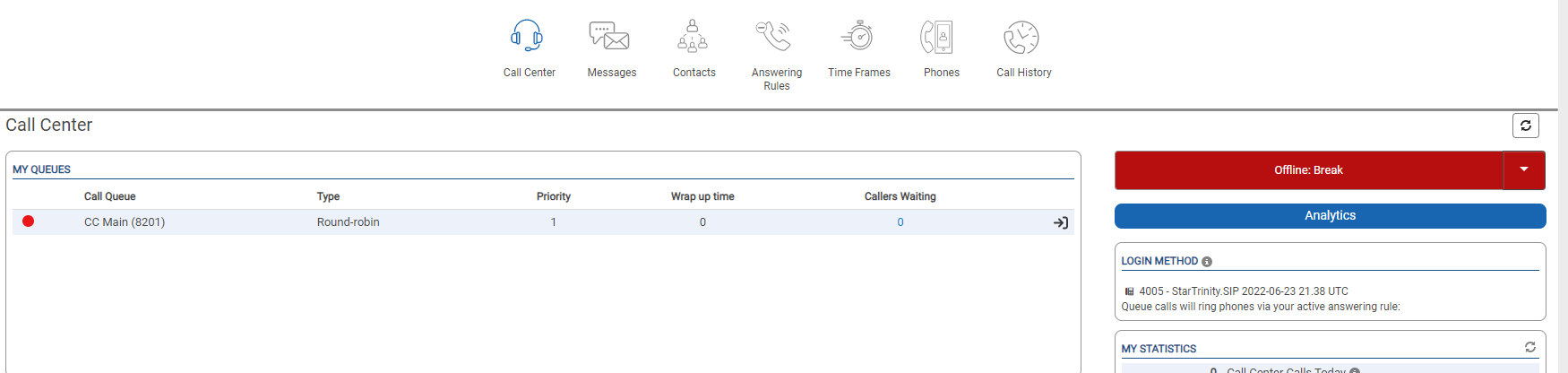Click the Call Queue column header
The image size is (1568, 373).
pyautogui.click(x=110, y=196)
